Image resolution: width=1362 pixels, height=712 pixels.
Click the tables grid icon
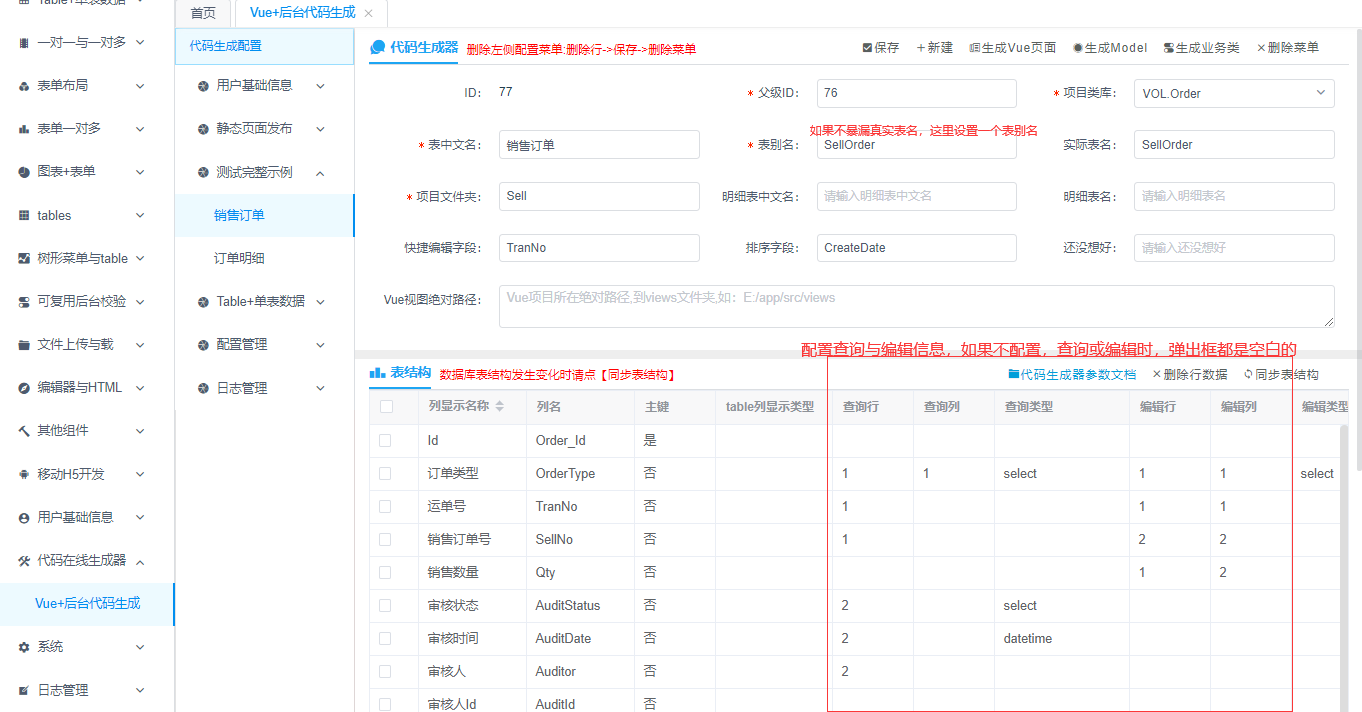[x=24, y=215]
